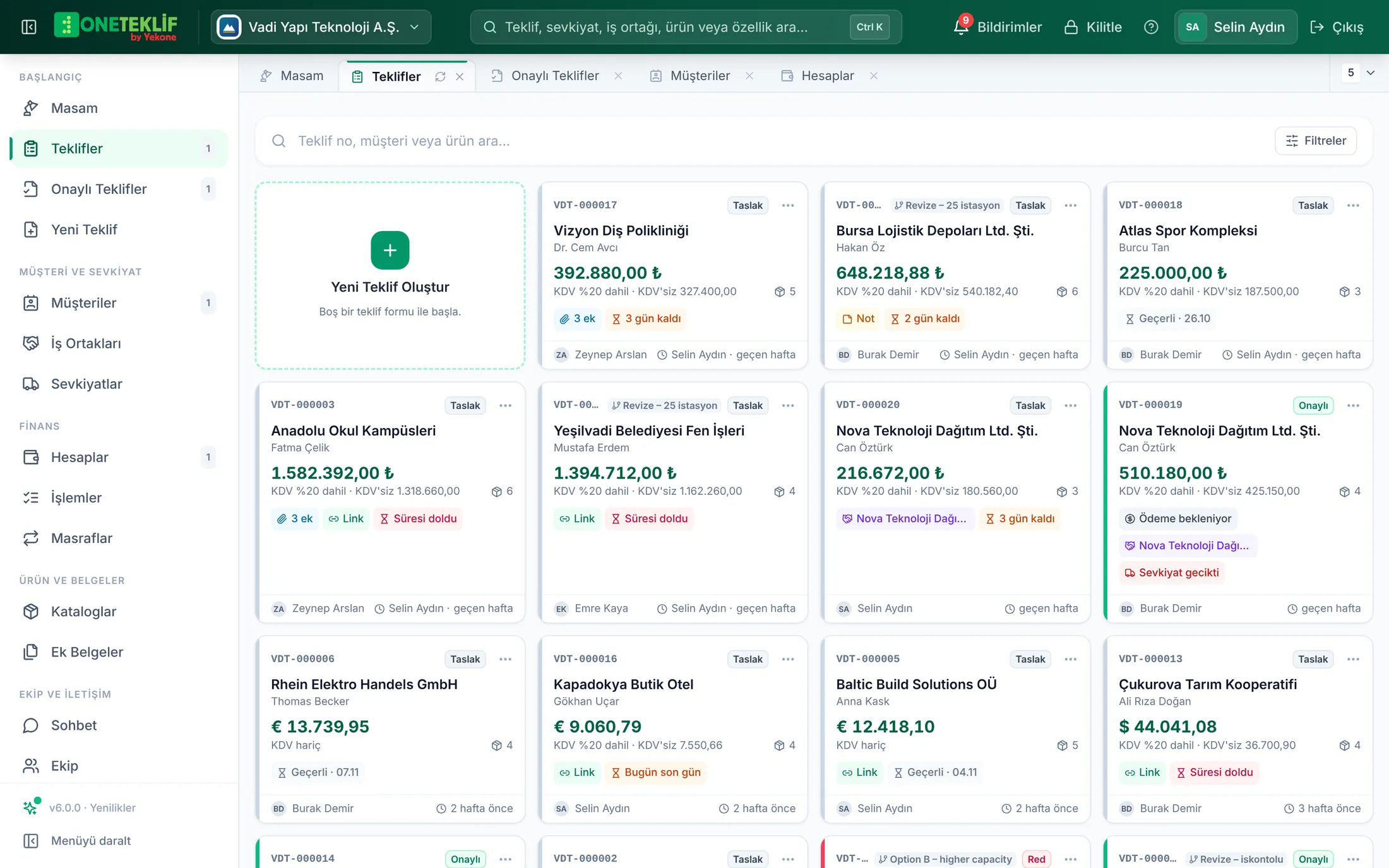
Task: Click the Link tag on Kapadokya Butik Otel card
Action: pos(577,772)
